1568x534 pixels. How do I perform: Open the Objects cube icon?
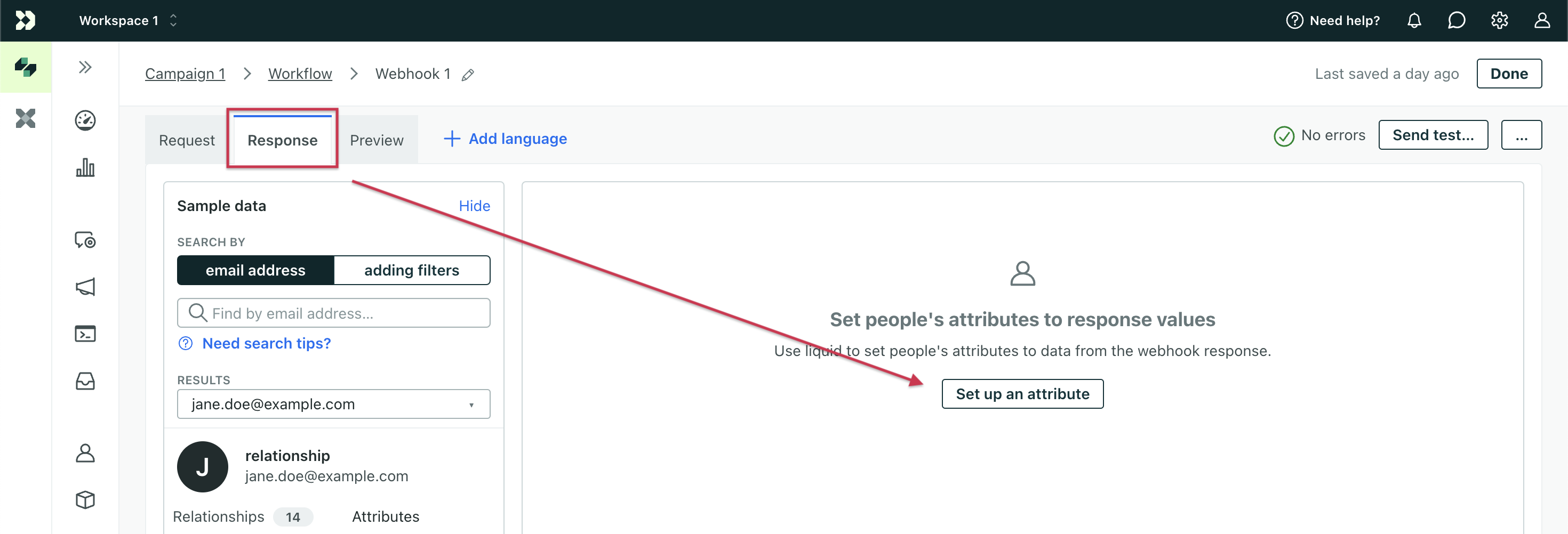[x=85, y=500]
